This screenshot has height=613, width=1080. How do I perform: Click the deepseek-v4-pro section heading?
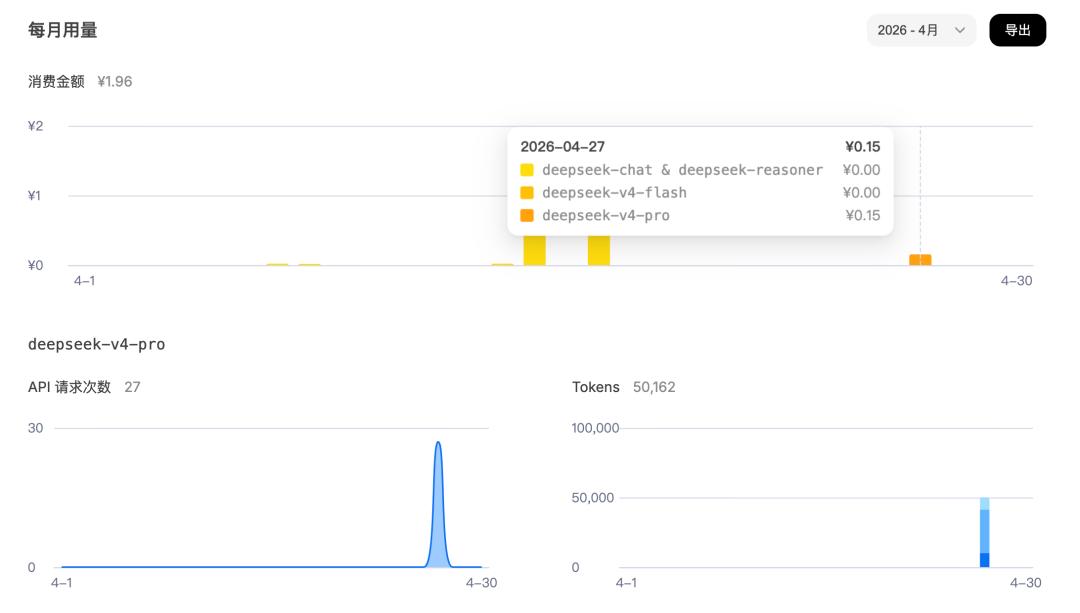pos(96,344)
